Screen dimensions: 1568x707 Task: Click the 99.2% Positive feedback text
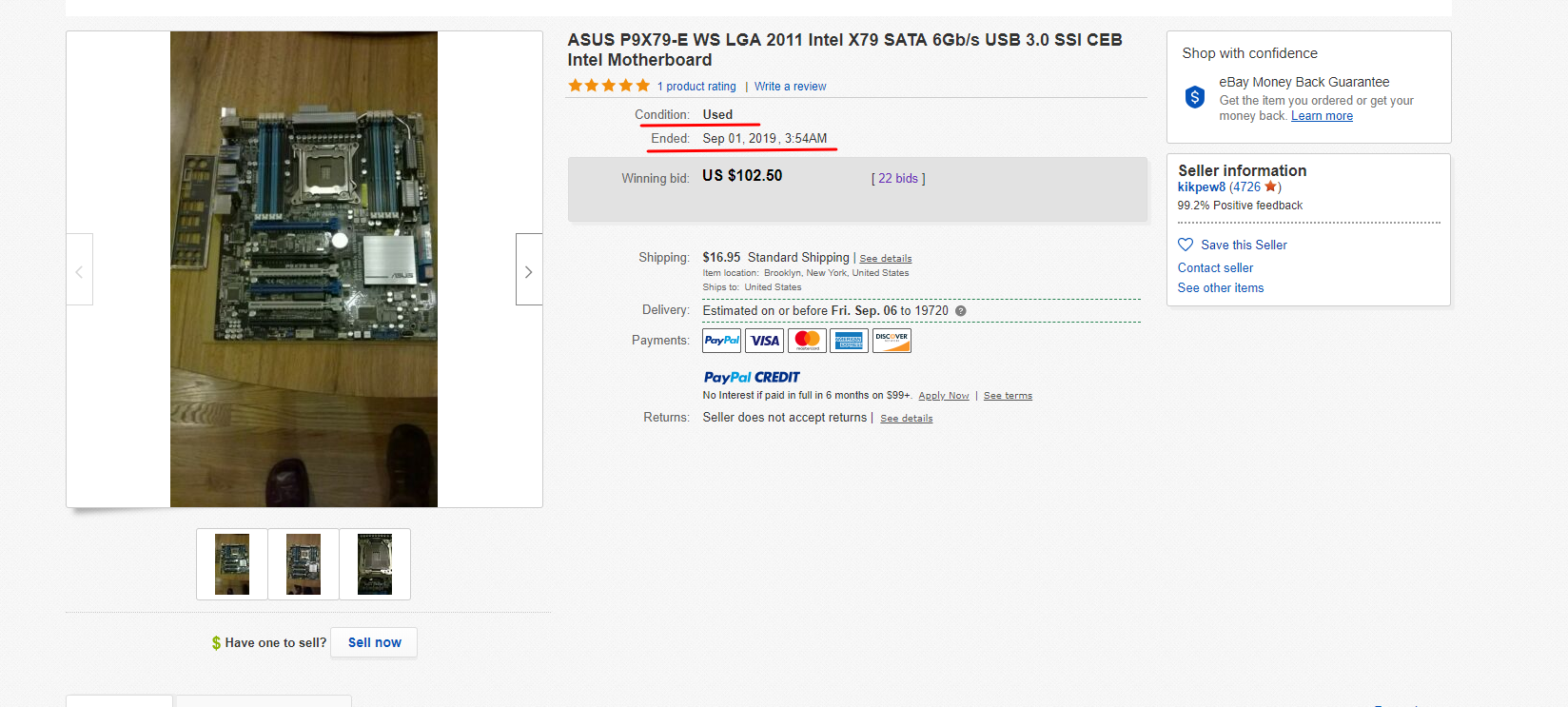pyautogui.click(x=1240, y=206)
